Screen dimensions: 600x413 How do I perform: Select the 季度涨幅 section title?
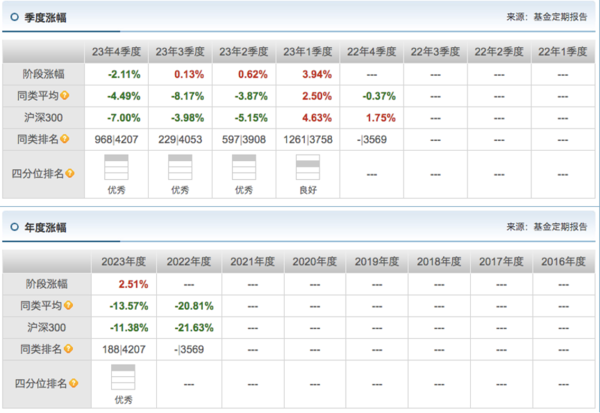tap(46, 18)
